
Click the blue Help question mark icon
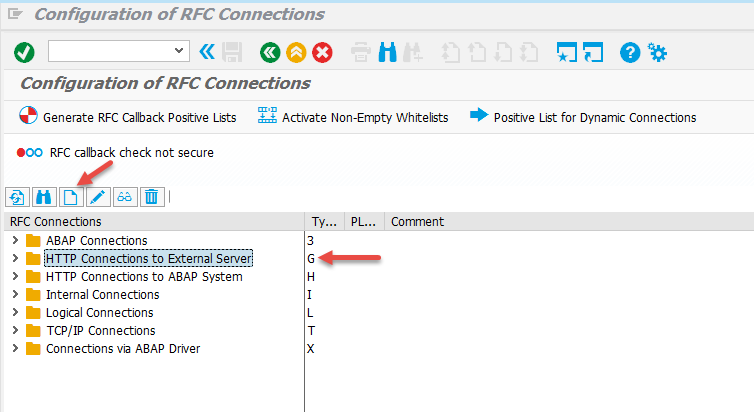[x=630, y=52]
